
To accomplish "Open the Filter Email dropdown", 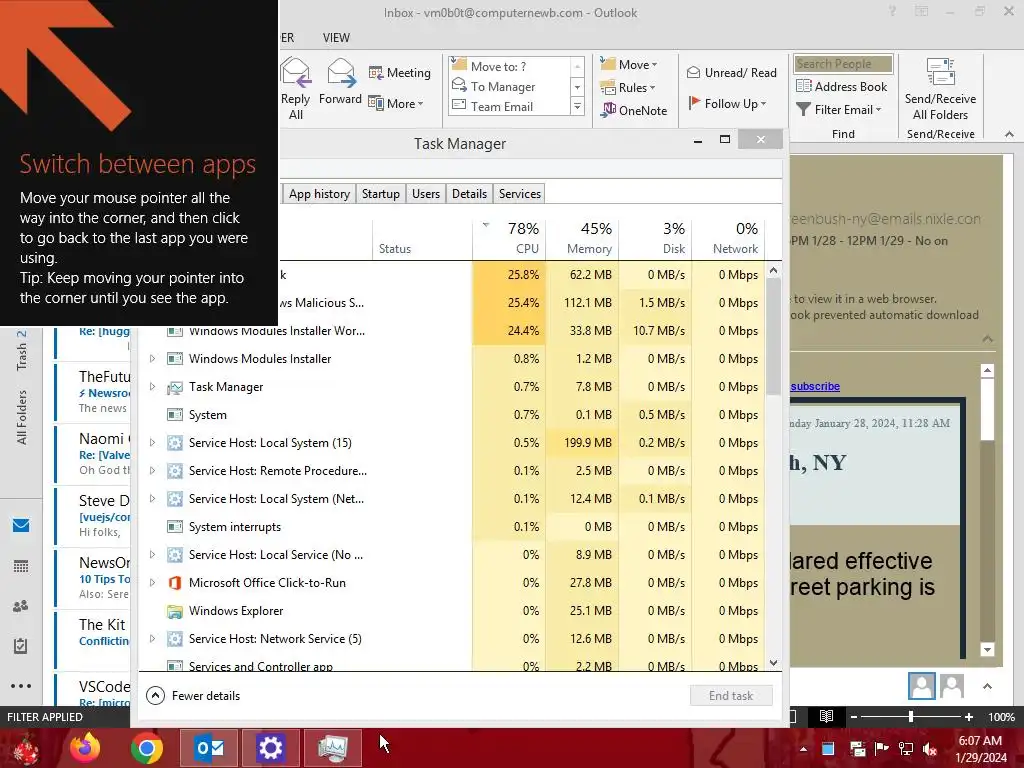I will click(839, 110).
